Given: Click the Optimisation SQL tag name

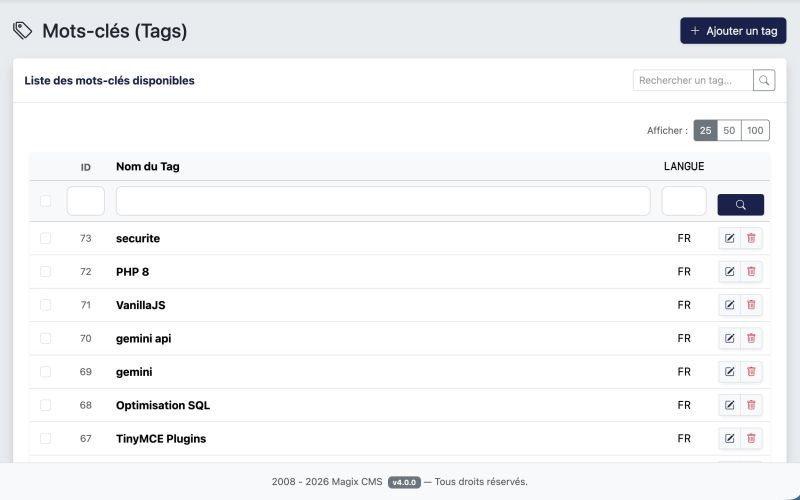Looking at the screenshot, I should pos(163,405).
